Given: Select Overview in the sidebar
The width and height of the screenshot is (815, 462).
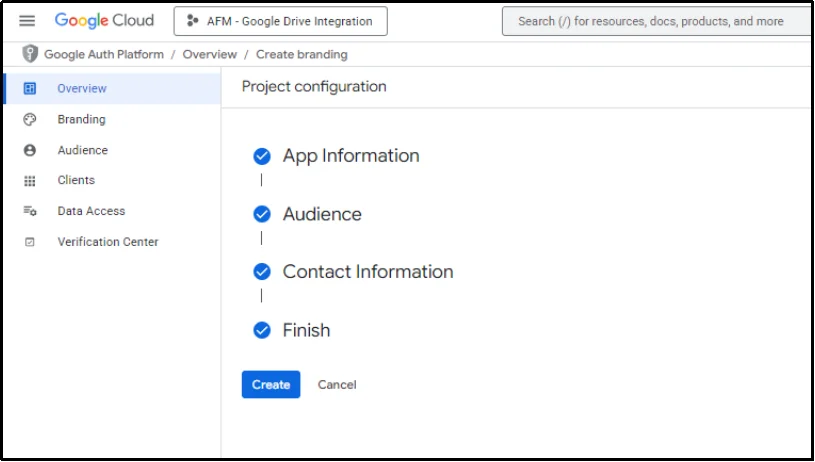Looking at the screenshot, I should click(x=113, y=88).
